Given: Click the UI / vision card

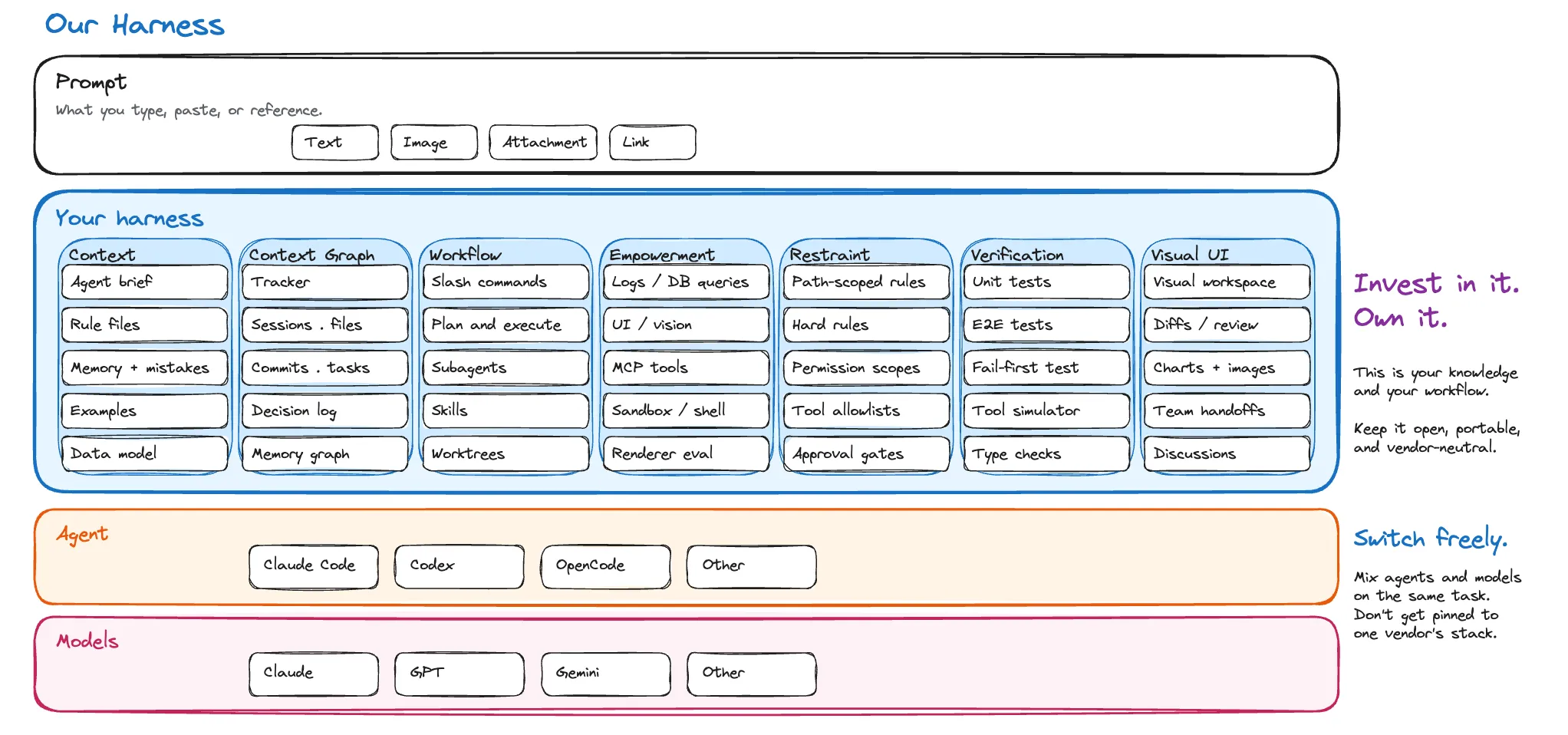Looking at the screenshot, I should click(x=687, y=325).
